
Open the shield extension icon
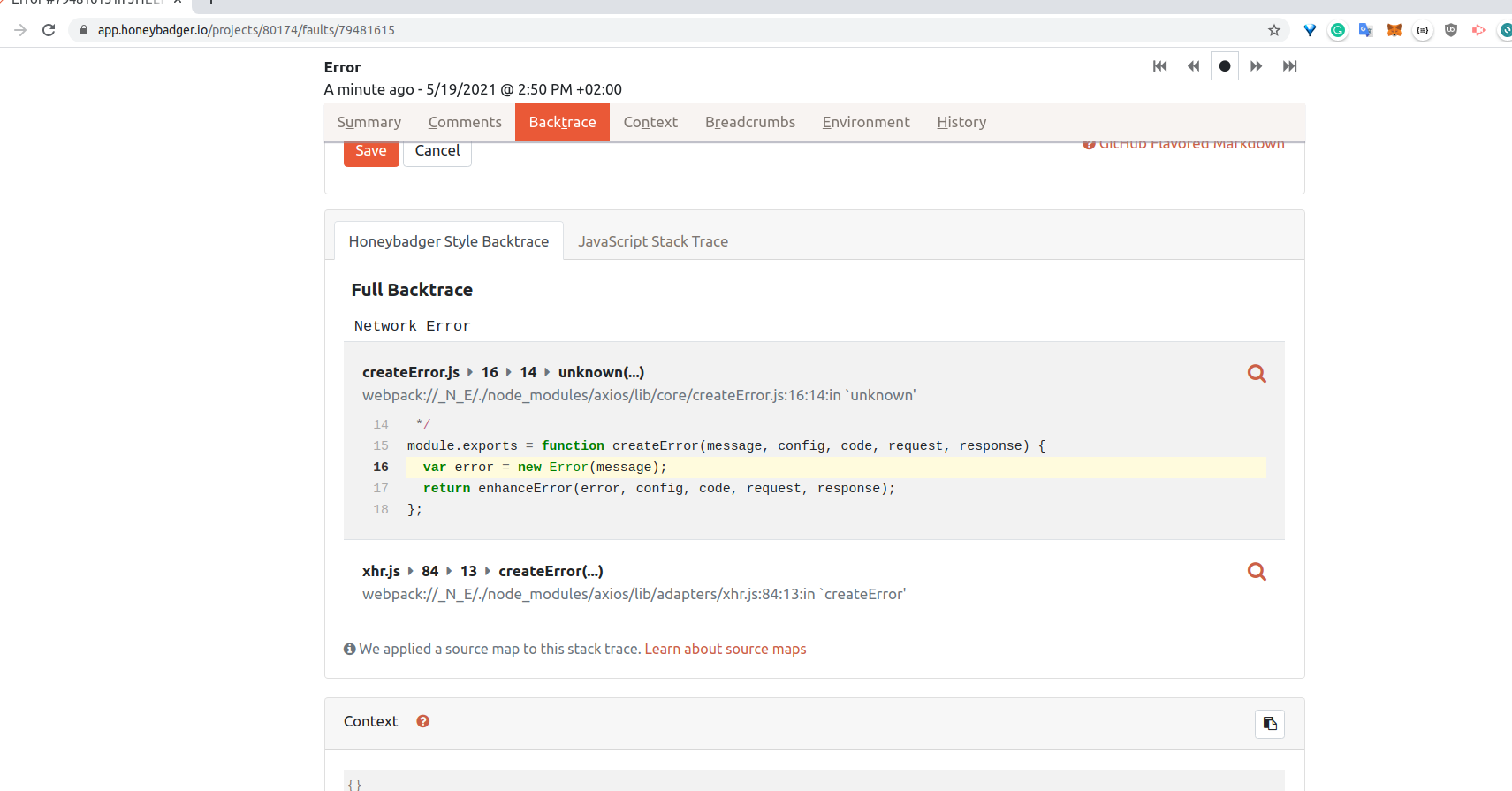pos(1451,30)
